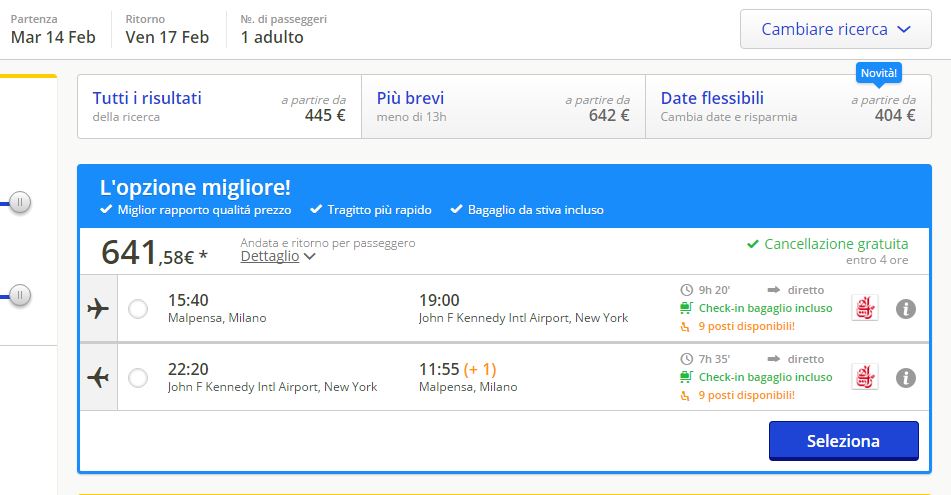Click the return flight airplane icon
The width and height of the screenshot is (951, 495).
(x=98, y=377)
